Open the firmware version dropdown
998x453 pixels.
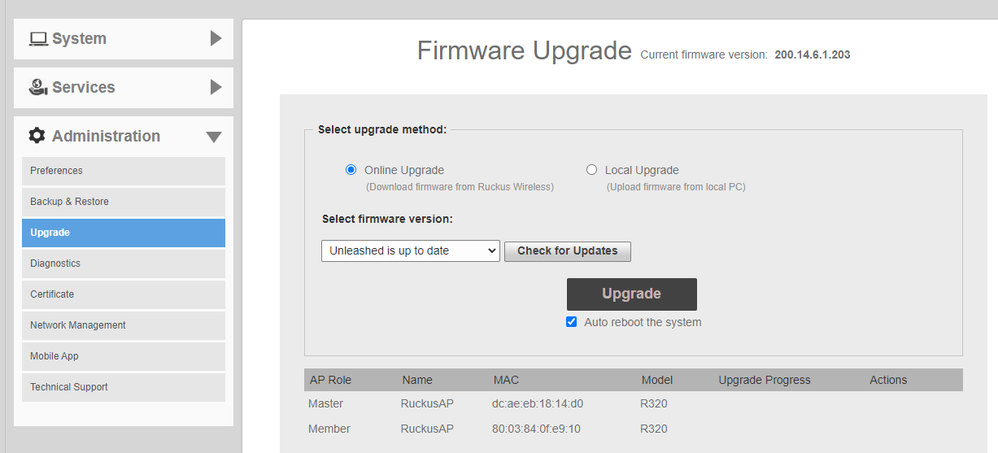[x=411, y=251]
